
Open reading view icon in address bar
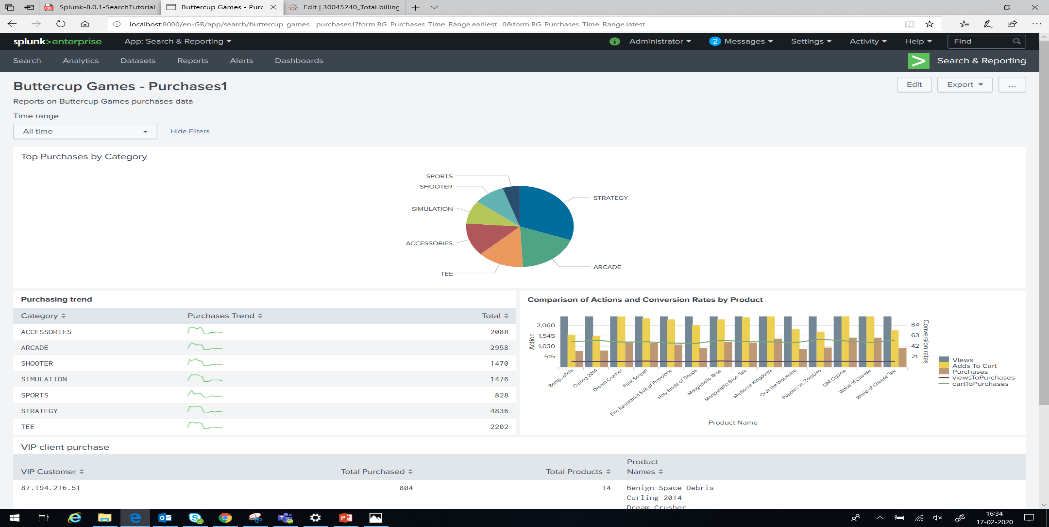909,23
